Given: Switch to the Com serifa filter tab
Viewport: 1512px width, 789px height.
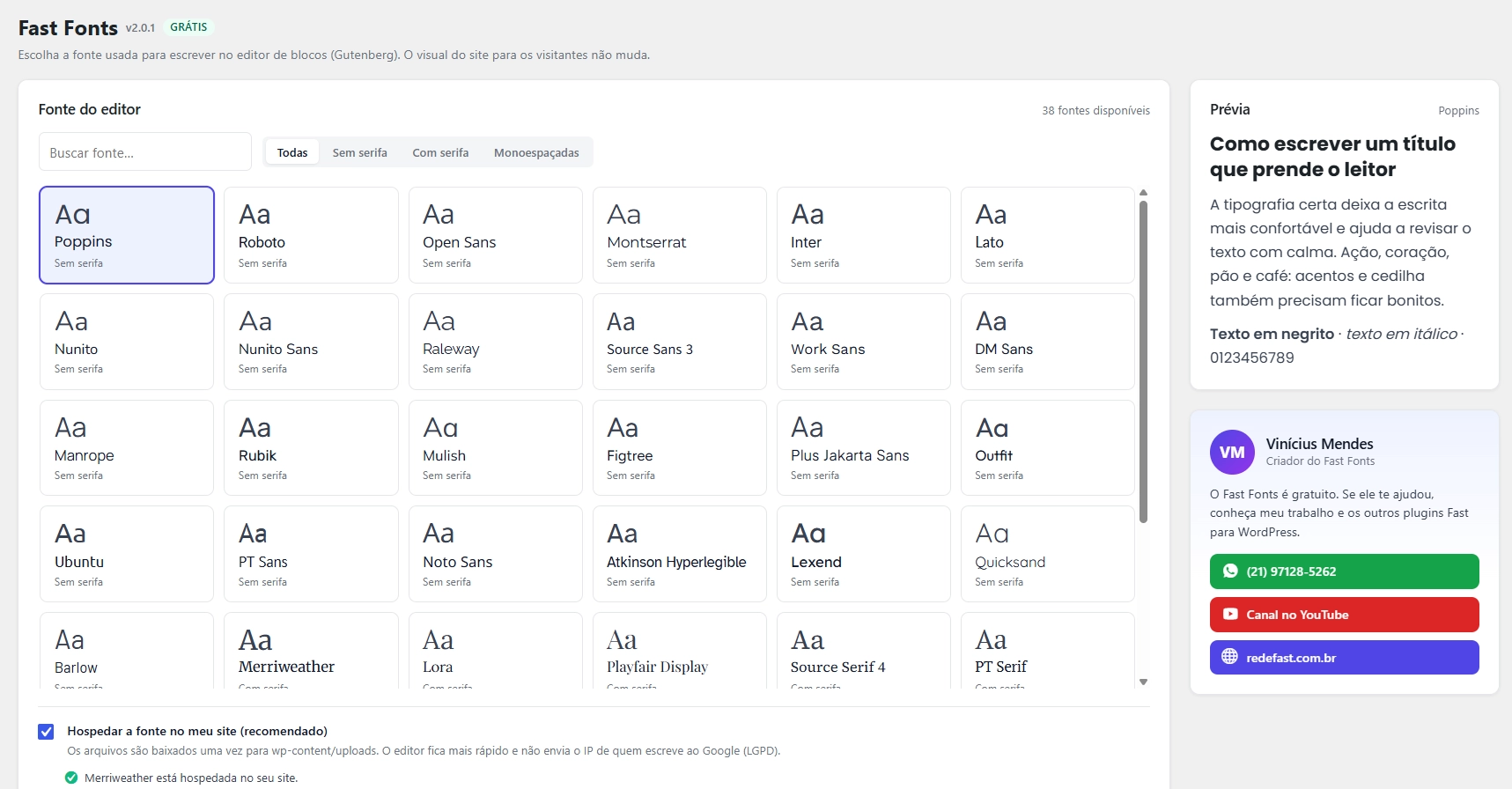Looking at the screenshot, I should [x=440, y=152].
